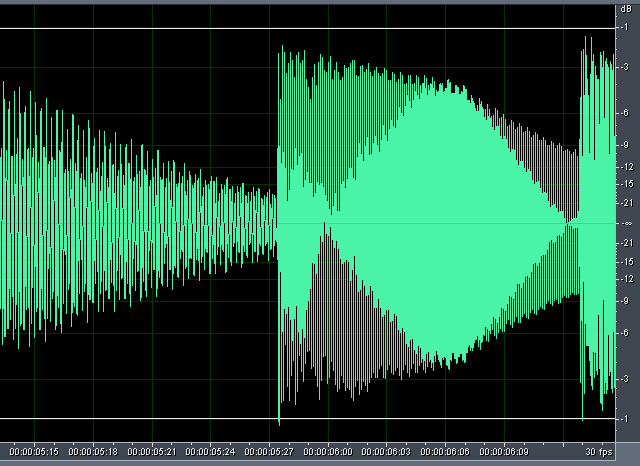The image size is (640, 466).
Task: Jump to 00:00:05:27 on the ruler
Action: tap(269, 452)
